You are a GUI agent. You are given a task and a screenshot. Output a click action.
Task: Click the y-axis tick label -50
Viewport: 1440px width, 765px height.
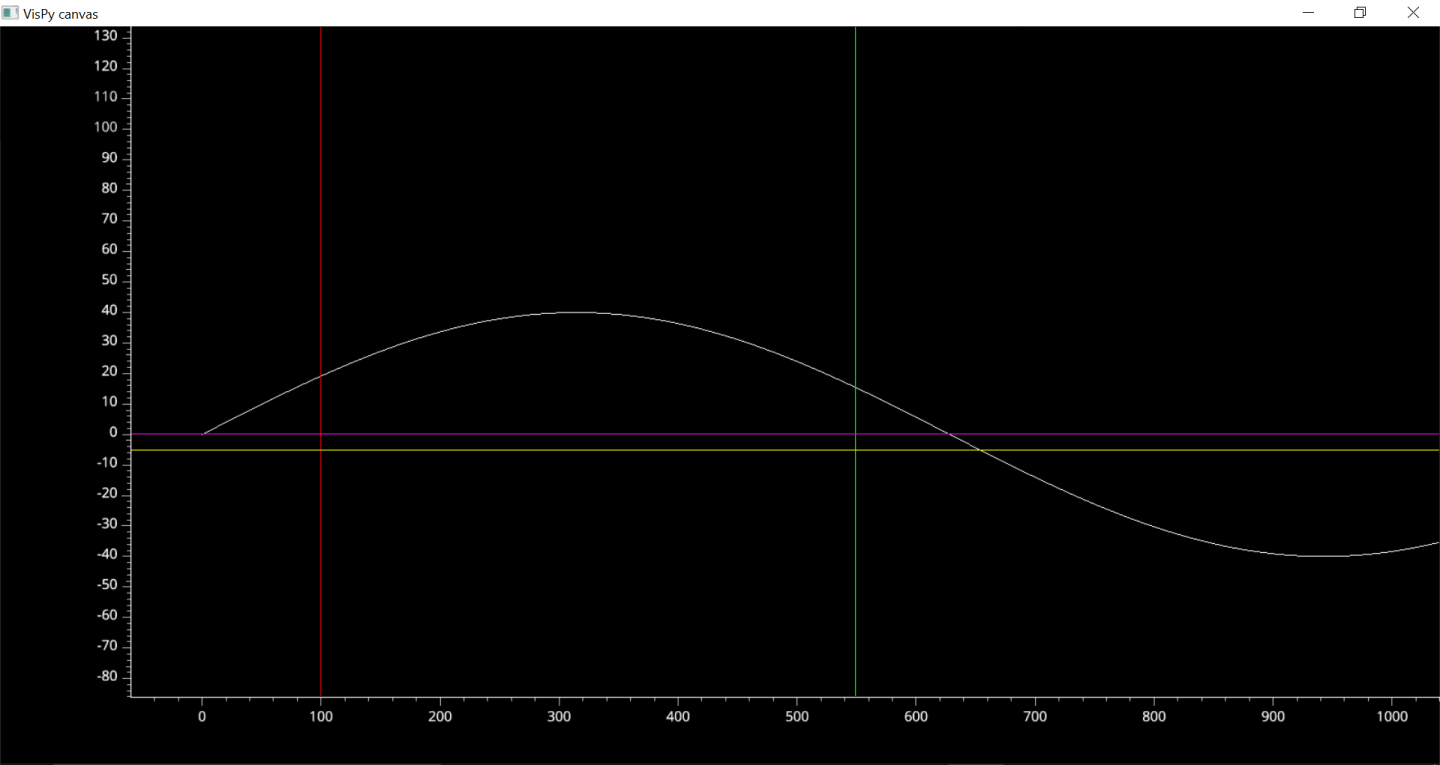(107, 585)
